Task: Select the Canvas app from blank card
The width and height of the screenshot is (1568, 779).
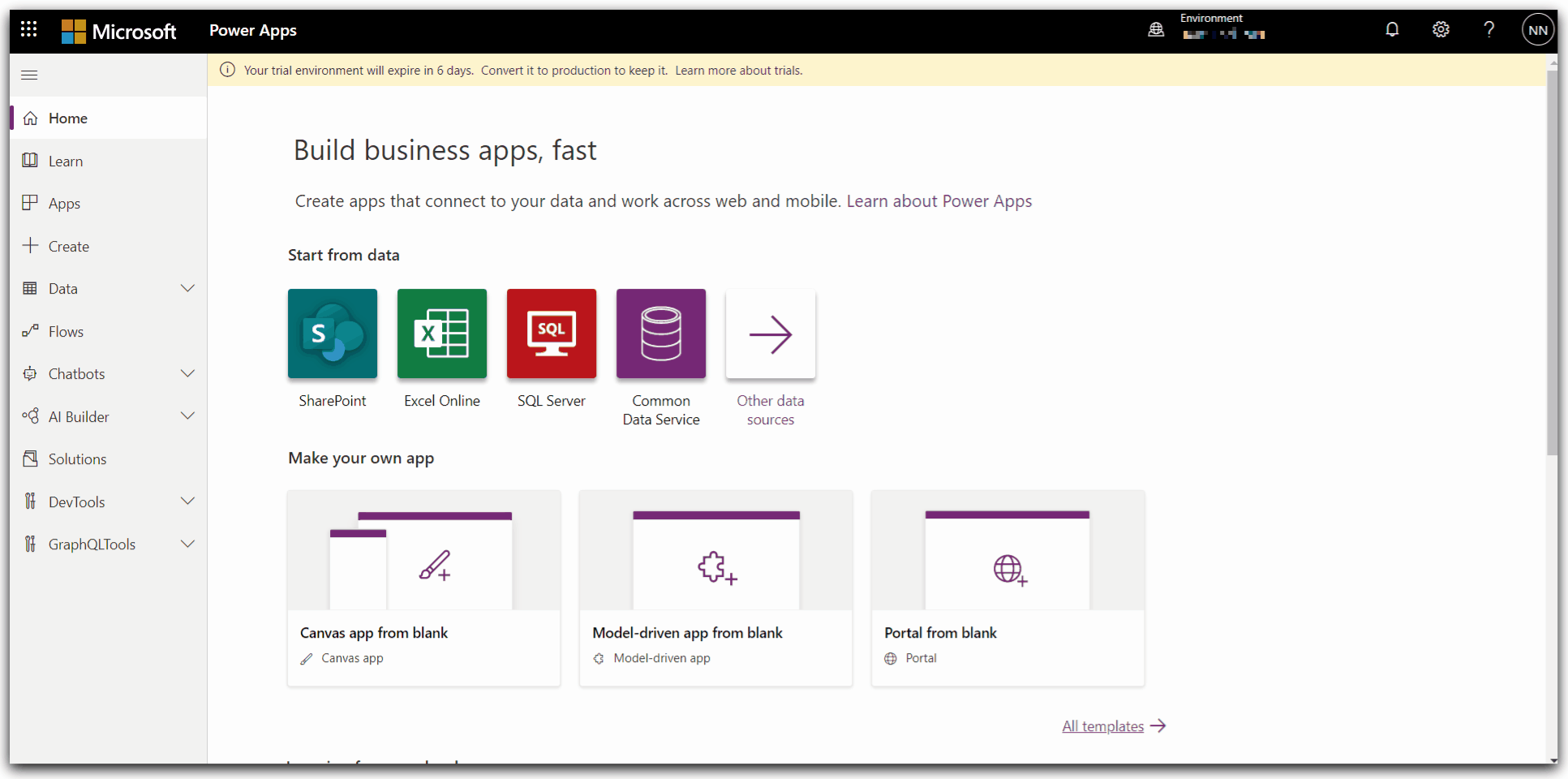Action: [x=423, y=588]
